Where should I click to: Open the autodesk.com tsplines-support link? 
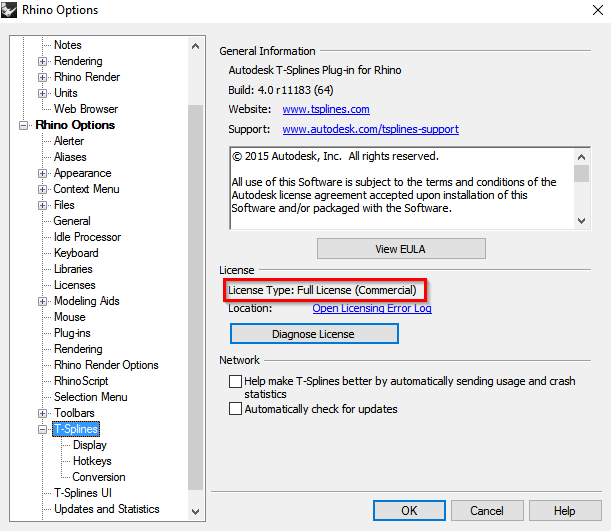[x=371, y=129]
